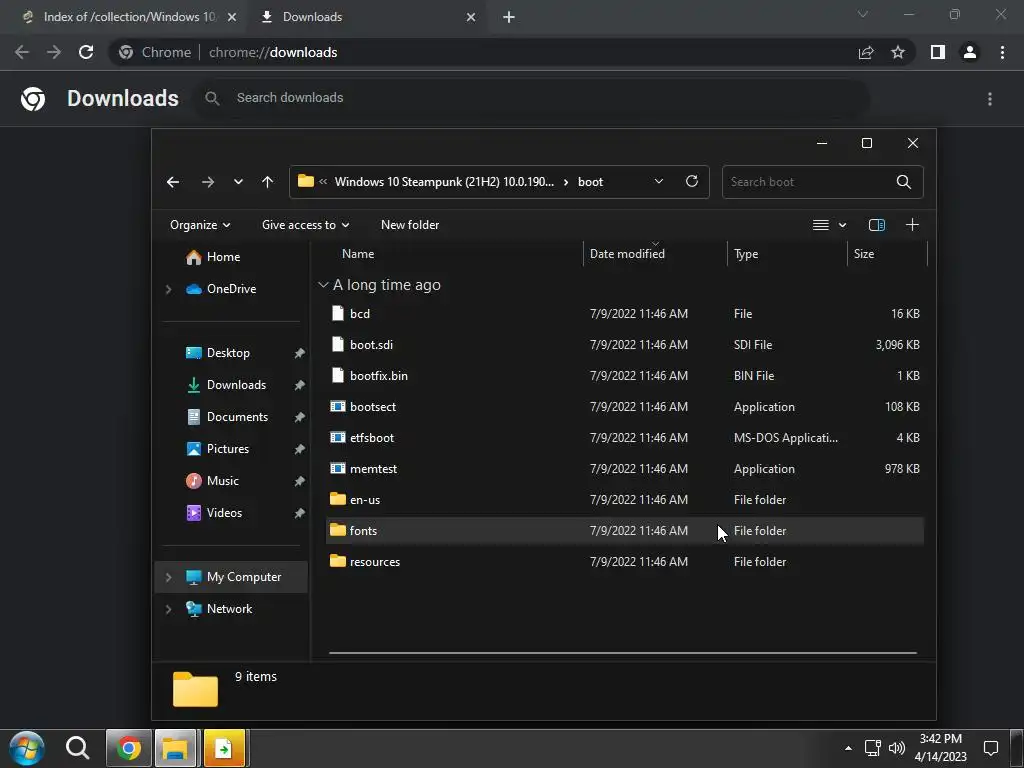The image size is (1024, 768).
Task: Click the horizontal scrollbar in file list
Action: tap(622, 652)
